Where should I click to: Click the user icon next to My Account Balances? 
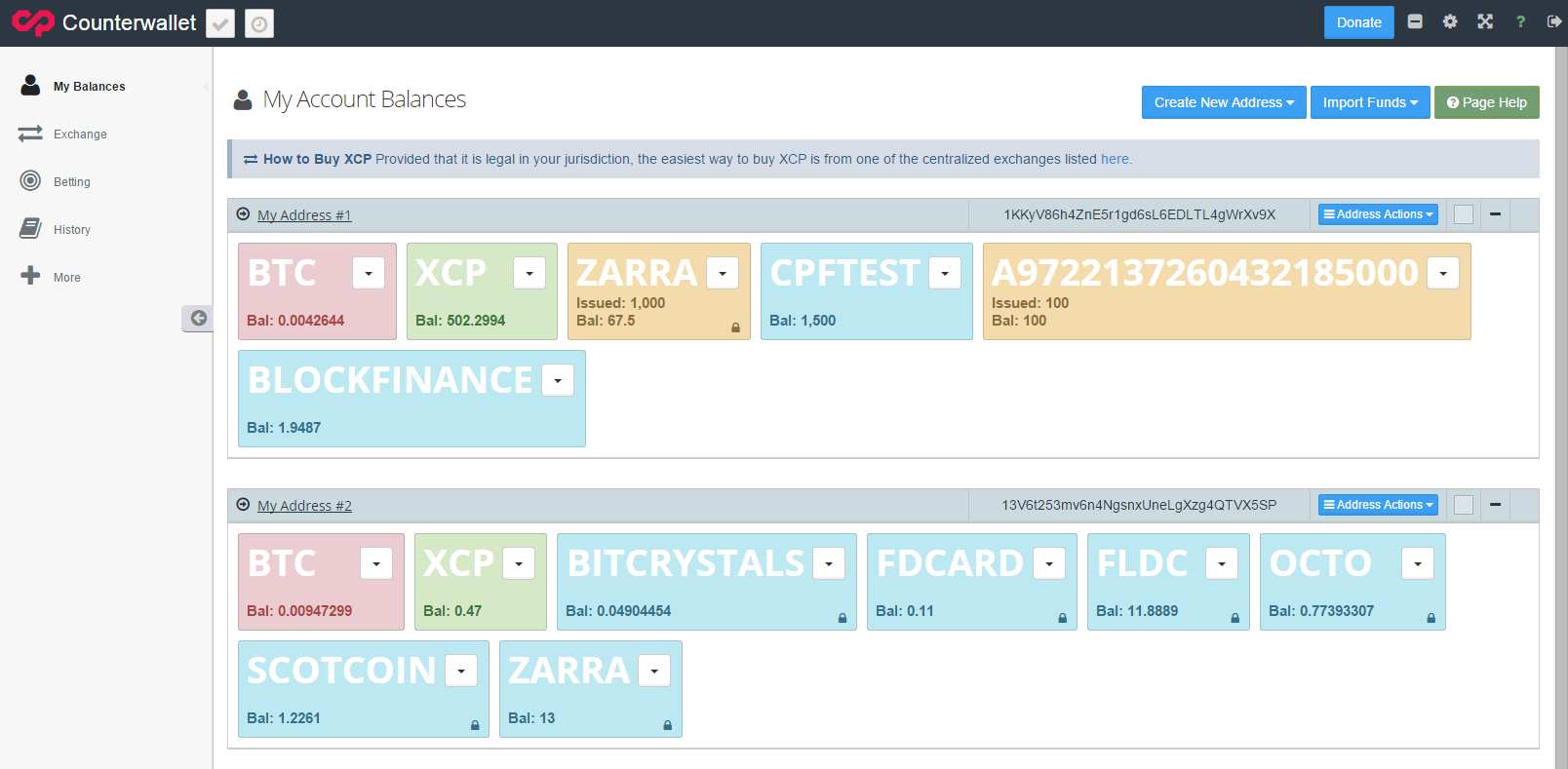(x=243, y=99)
